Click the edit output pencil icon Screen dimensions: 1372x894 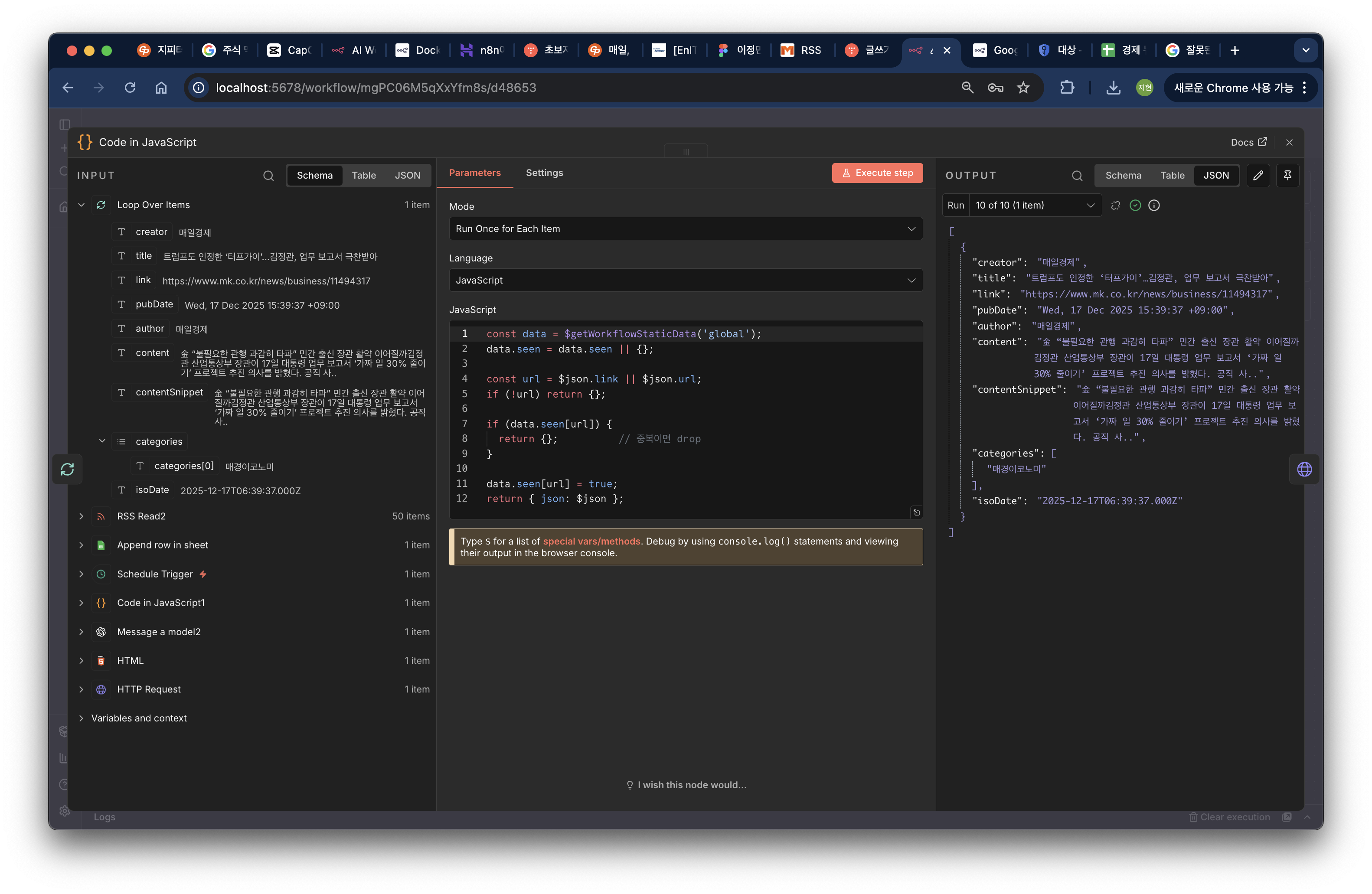[1258, 175]
